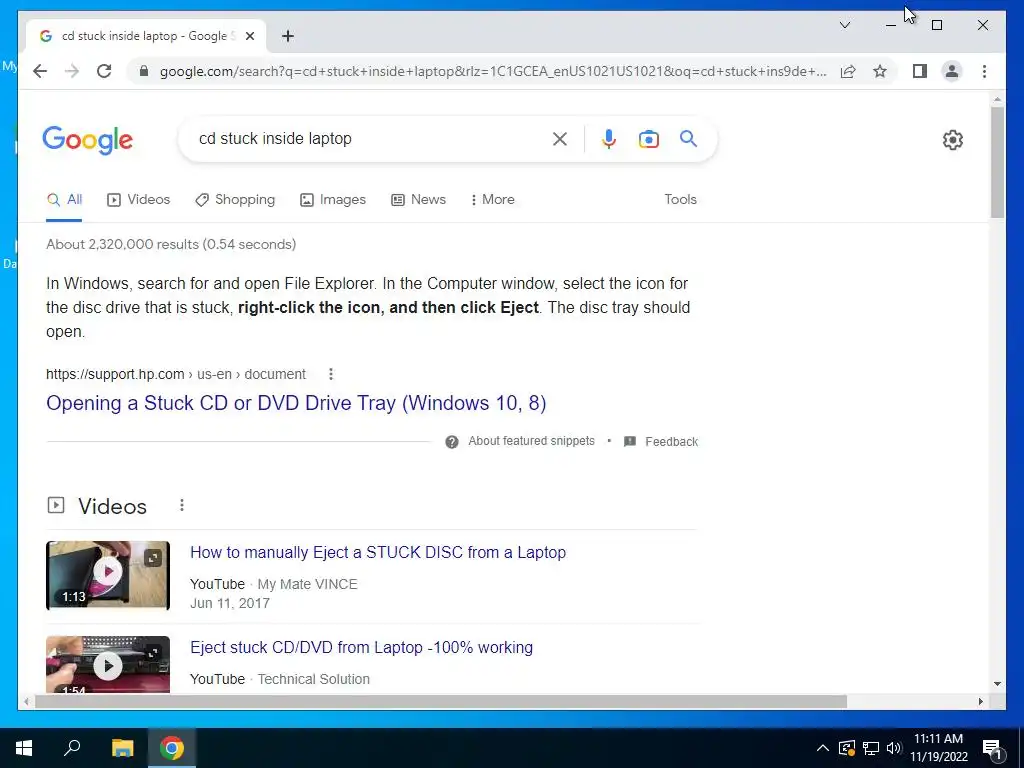The image size is (1024, 768).
Task: Click the browser back arrow
Action: pos(40,71)
